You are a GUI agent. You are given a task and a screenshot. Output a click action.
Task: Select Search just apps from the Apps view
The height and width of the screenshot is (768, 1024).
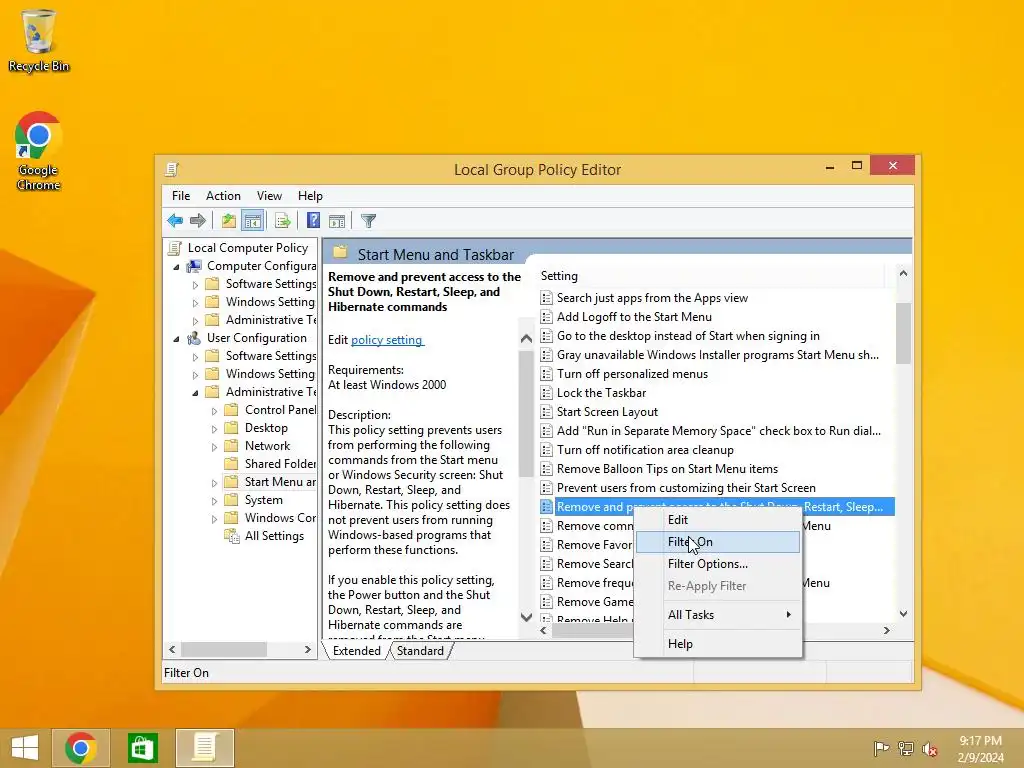(652, 298)
